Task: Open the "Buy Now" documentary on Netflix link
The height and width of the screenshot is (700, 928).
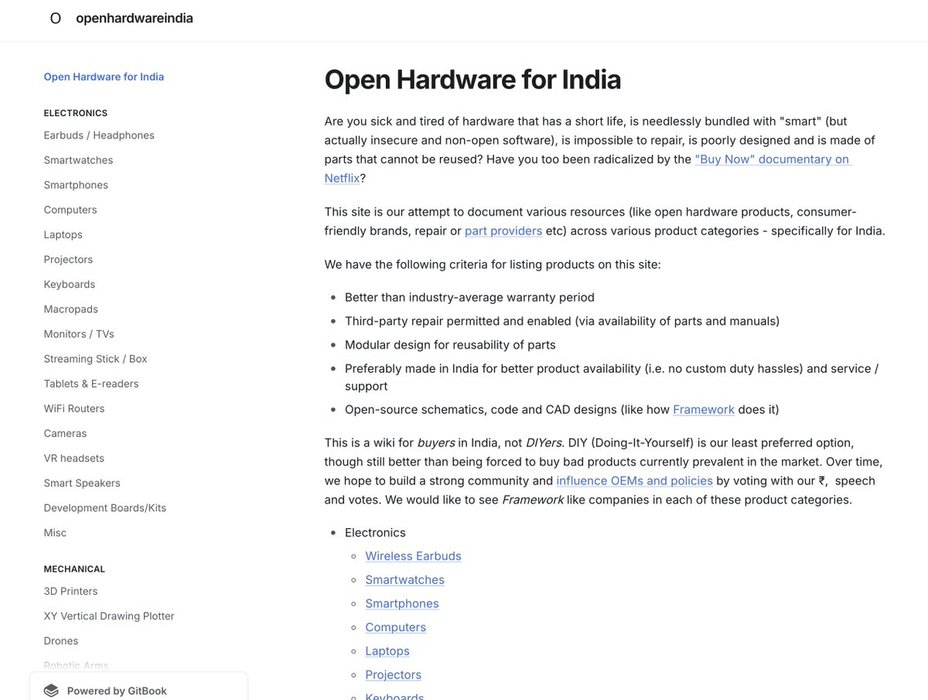Action: tap(773, 159)
